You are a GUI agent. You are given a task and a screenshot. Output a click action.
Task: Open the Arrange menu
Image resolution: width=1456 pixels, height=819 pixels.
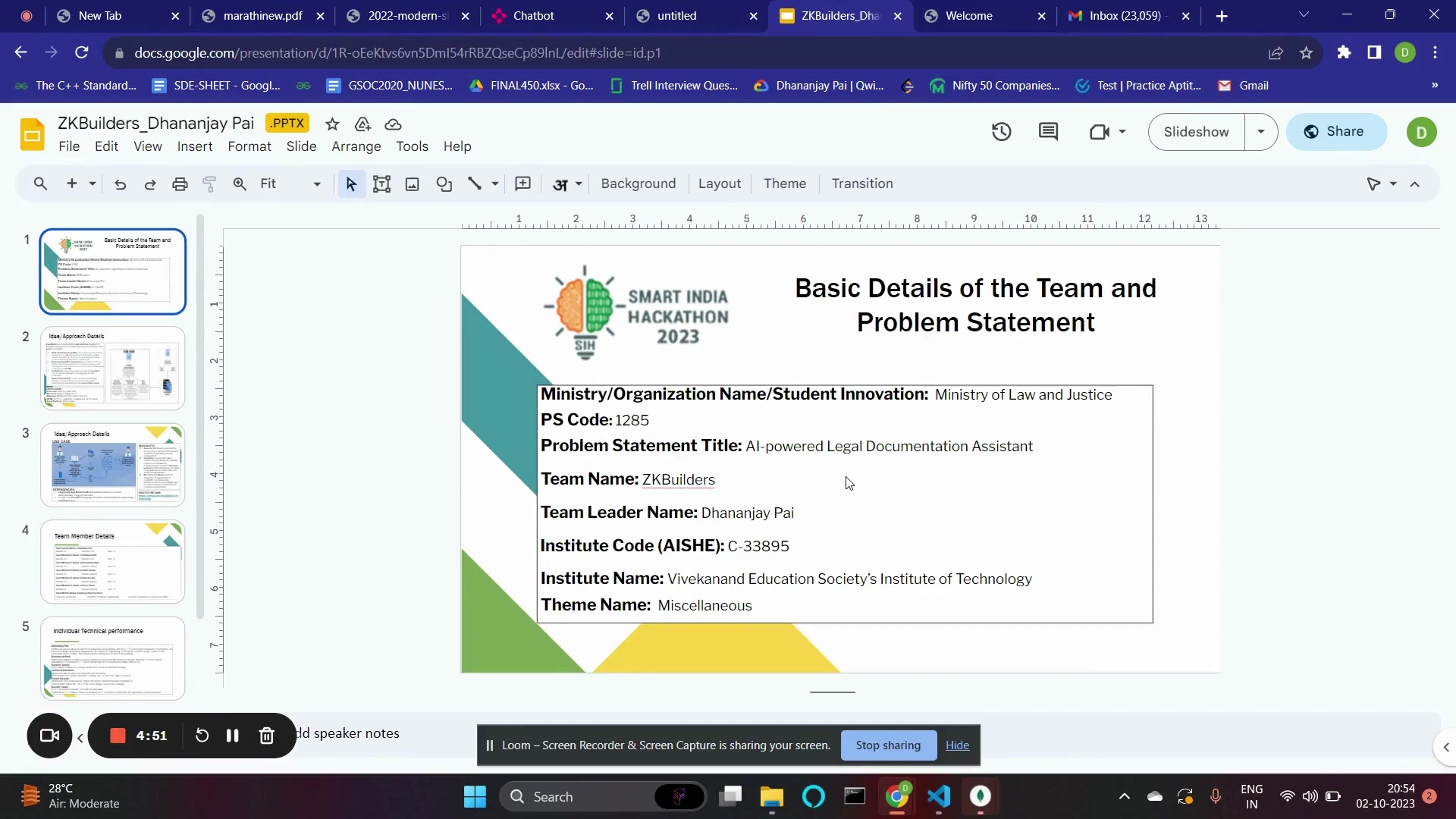click(x=356, y=146)
